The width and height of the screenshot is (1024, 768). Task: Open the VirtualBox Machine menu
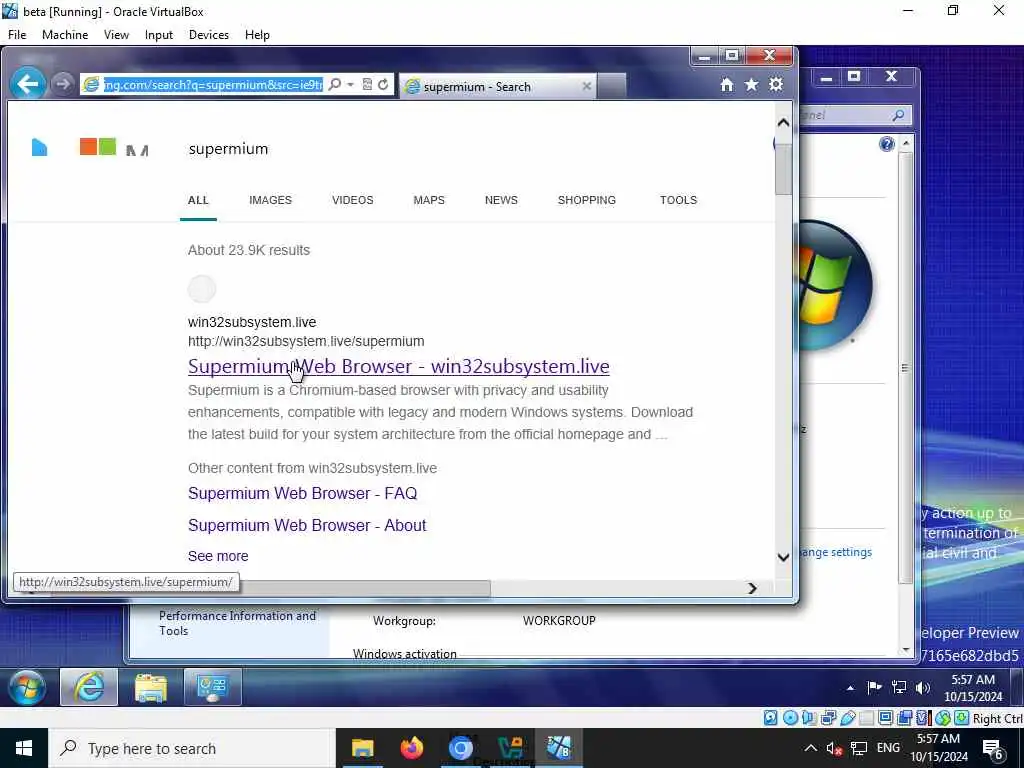coord(65,35)
